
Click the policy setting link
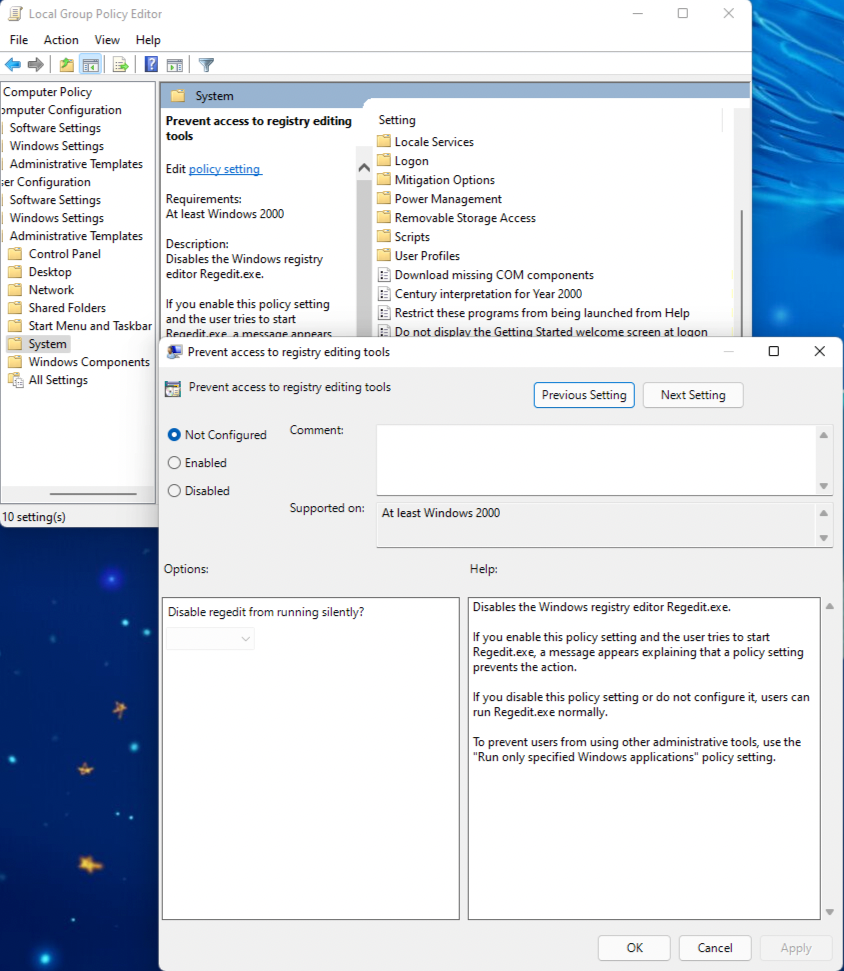[x=225, y=169]
